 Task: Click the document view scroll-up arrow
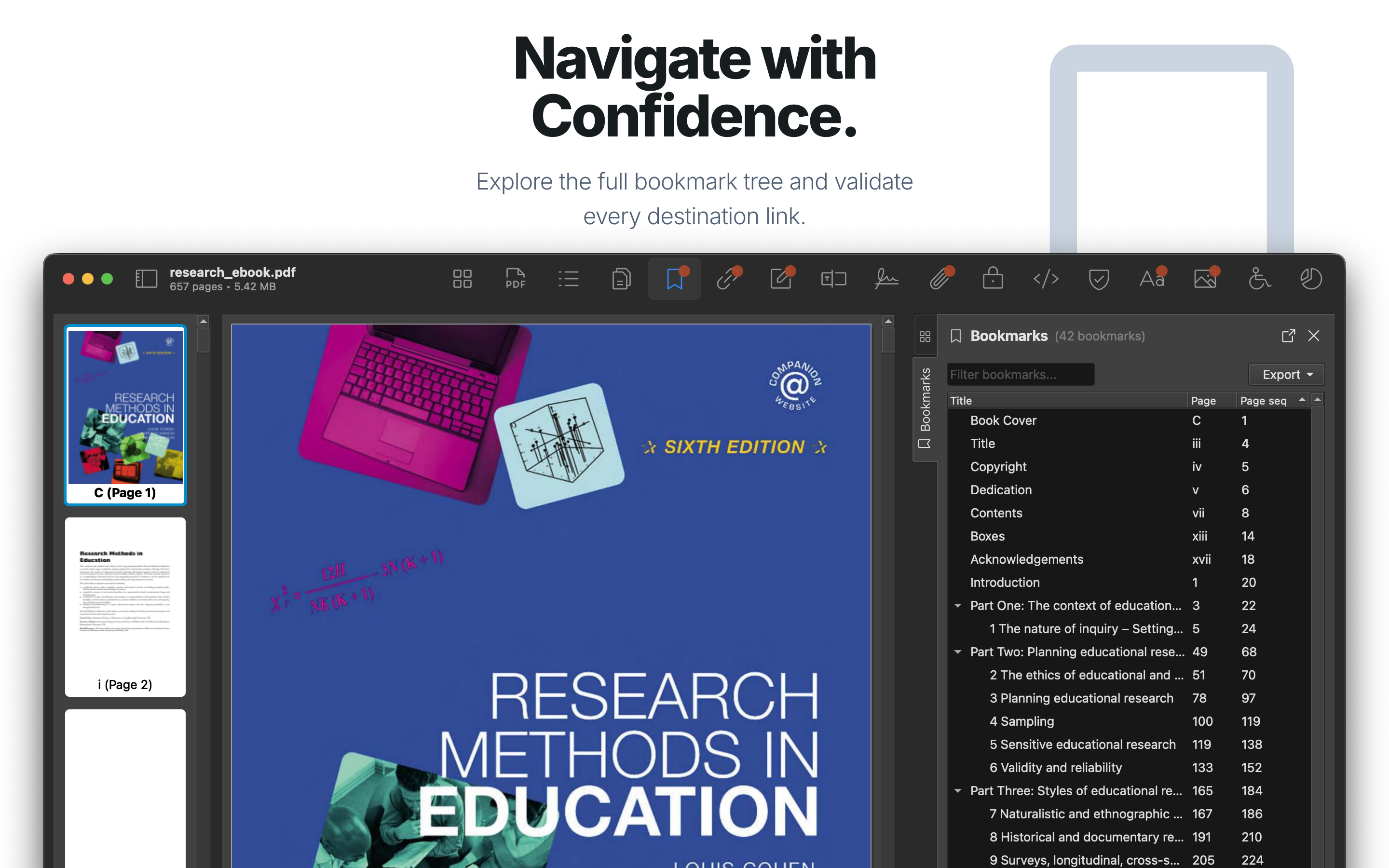point(888,321)
